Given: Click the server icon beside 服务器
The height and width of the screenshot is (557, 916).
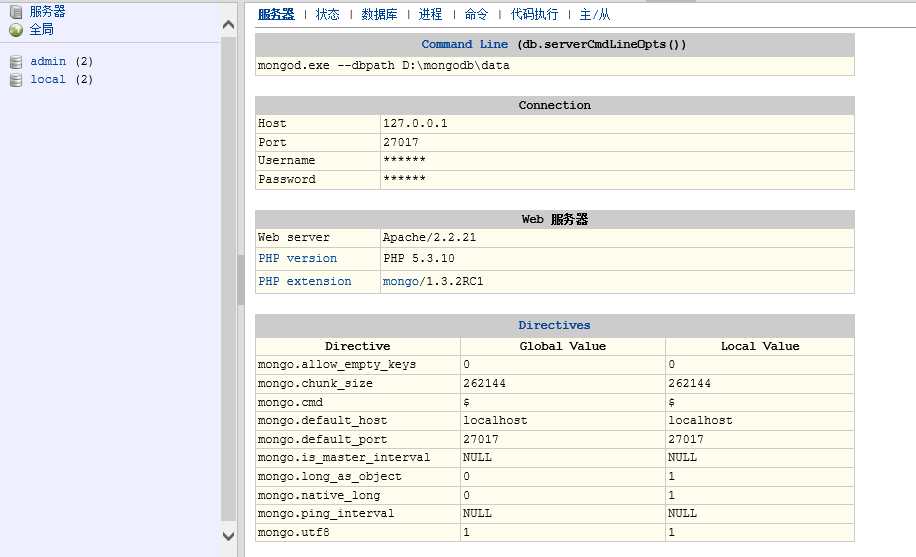Looking at the screenshot, I should point(16,12).
